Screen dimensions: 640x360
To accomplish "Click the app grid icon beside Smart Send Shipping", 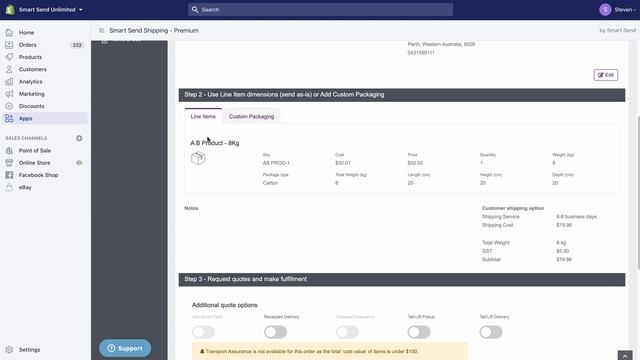I will 102,31.
